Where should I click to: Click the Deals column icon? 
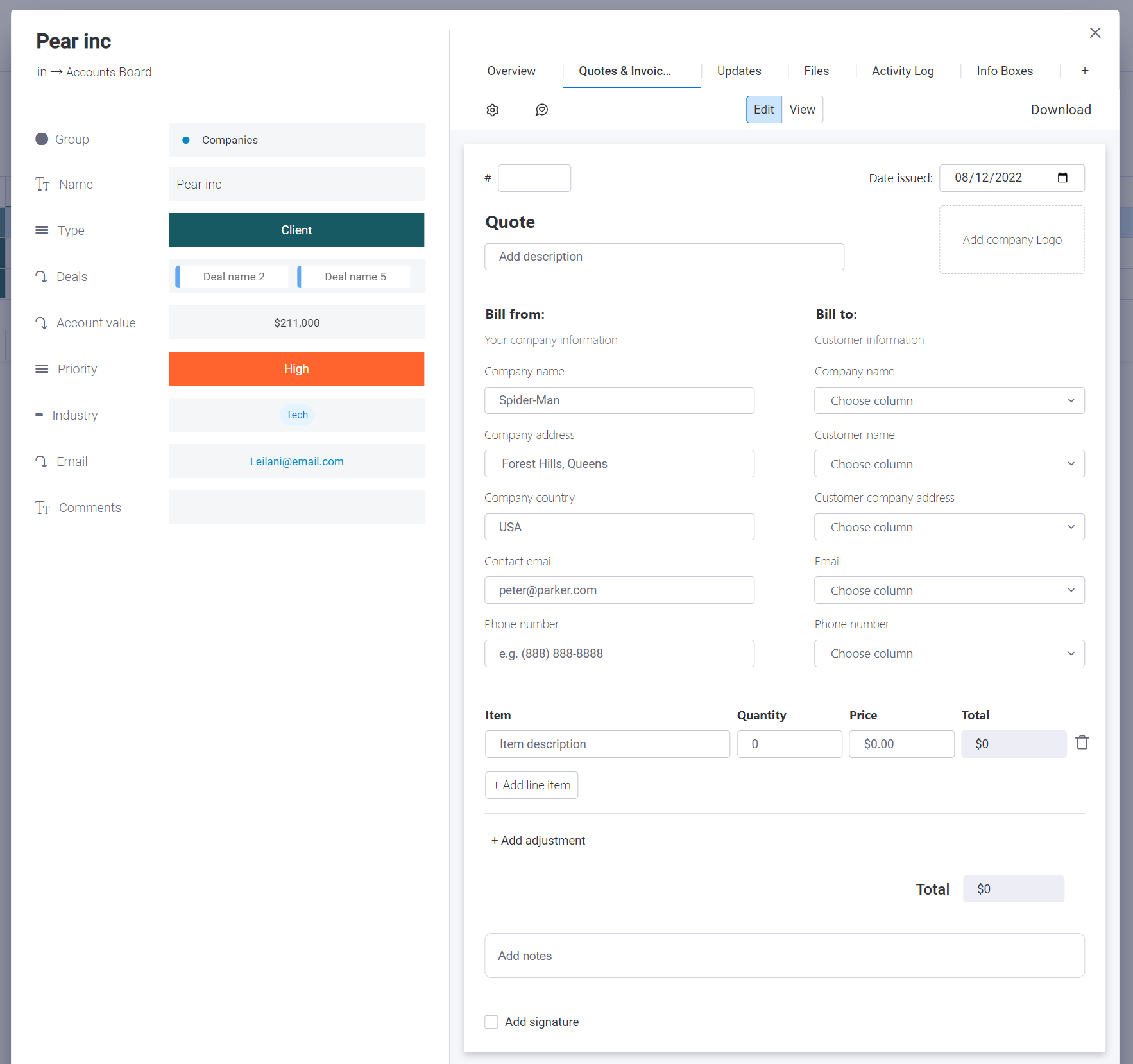[42, 277]
